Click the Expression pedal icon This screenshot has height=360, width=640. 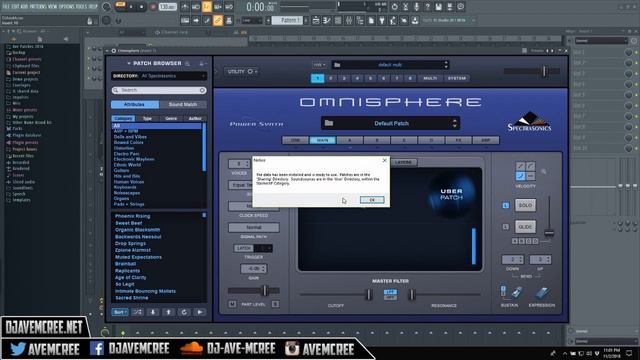[542, 293]
